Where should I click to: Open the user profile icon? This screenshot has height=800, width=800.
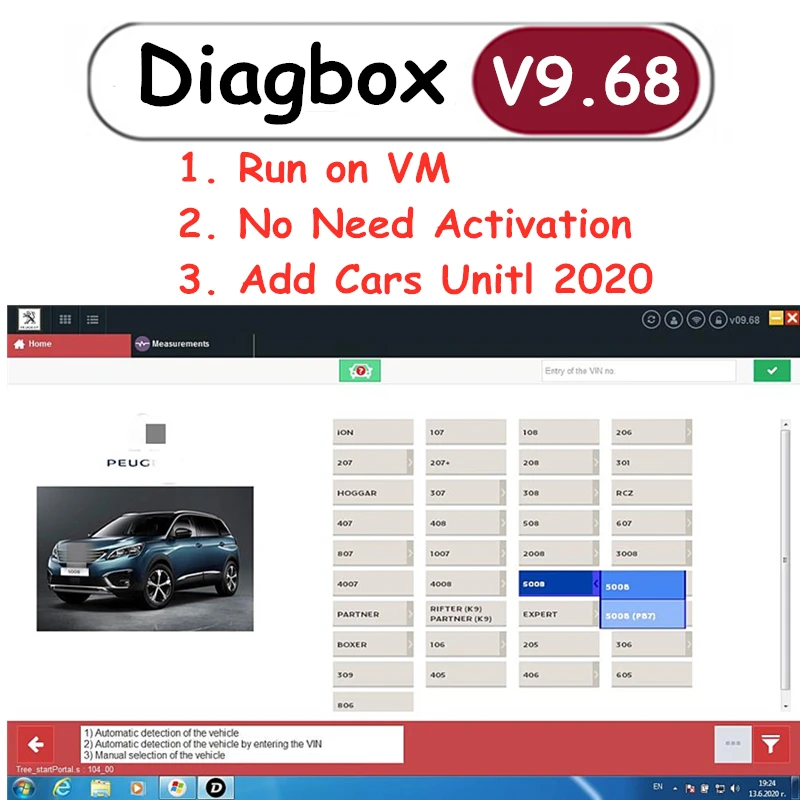pyautogui.click(x=673, y=320)
